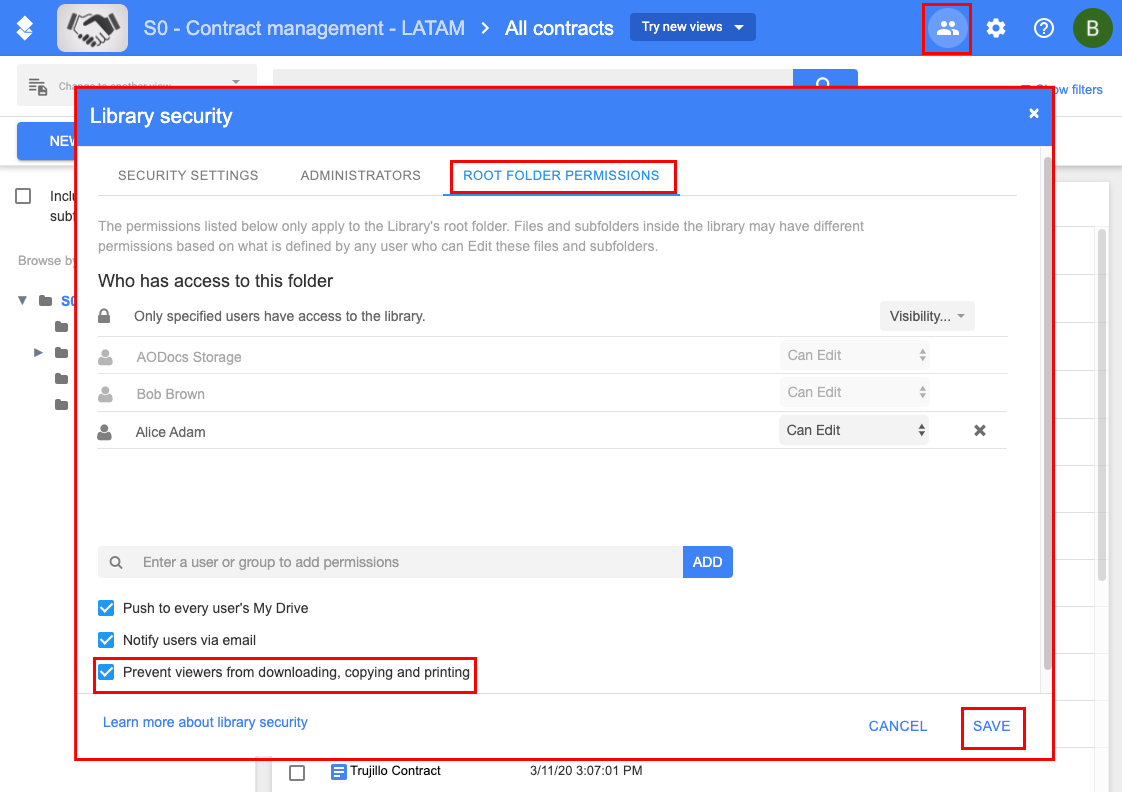This screenshot has height=792, width=1122.
Task: Toggle Push to every user's My Drive
Action: click(x=106, y=608)
